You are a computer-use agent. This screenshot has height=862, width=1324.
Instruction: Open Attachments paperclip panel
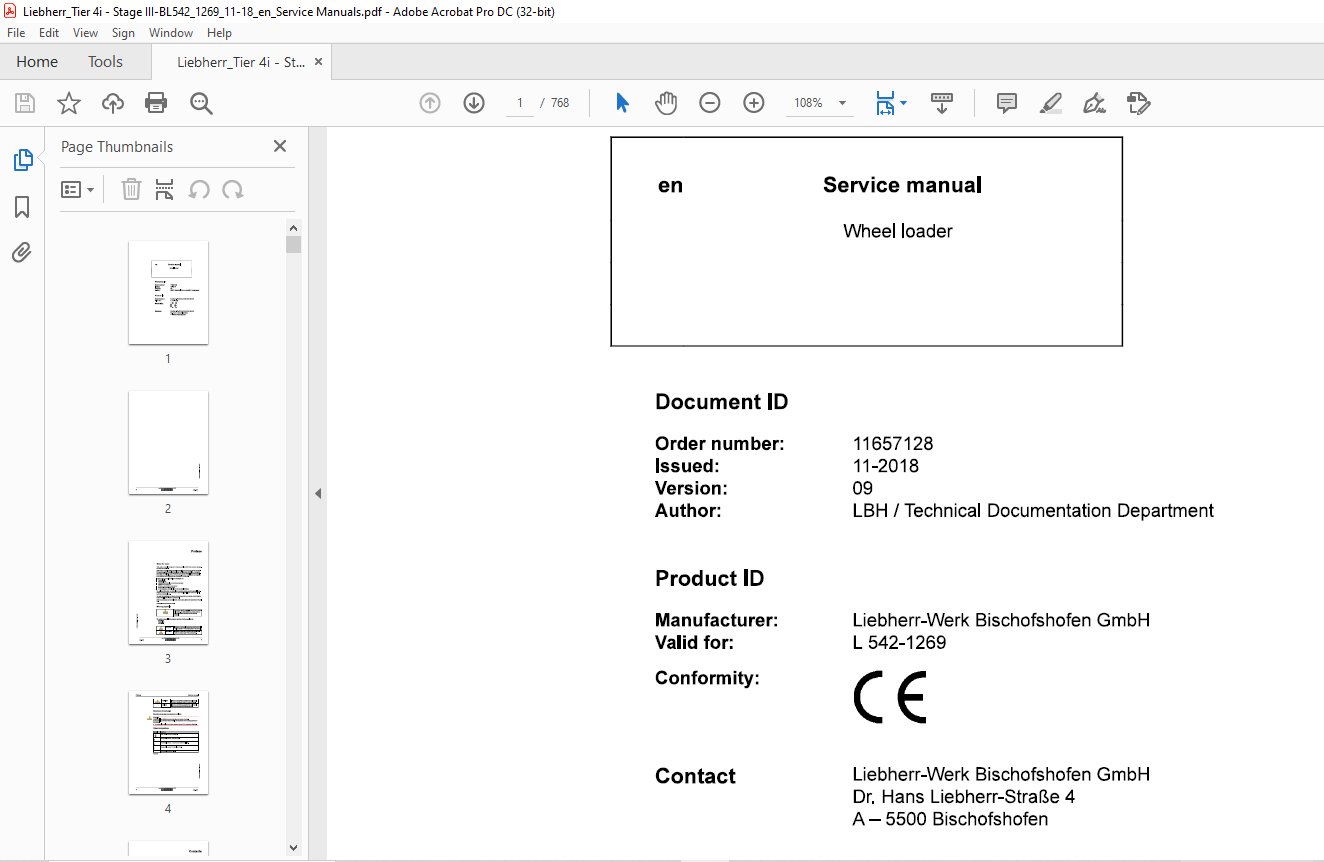(x=22, y=252)
